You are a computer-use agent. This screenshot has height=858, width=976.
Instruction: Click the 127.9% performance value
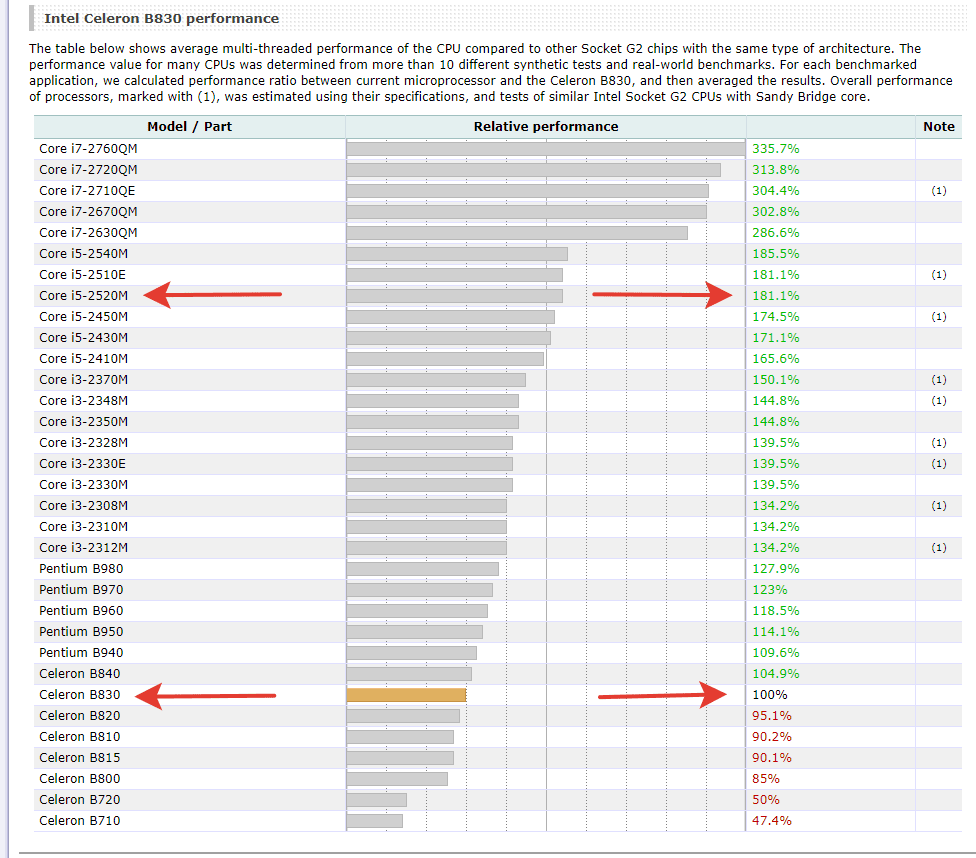click(776, 569)
